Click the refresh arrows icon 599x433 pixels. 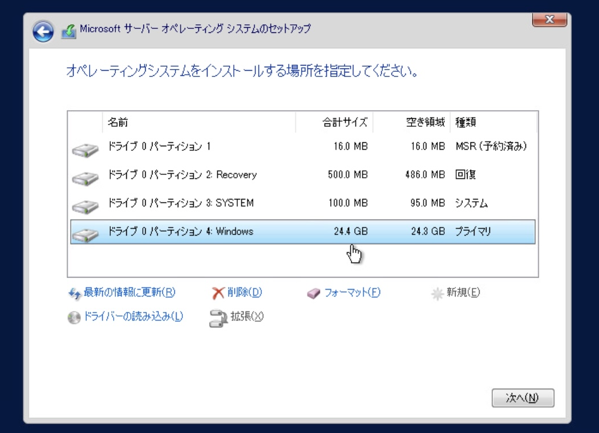tap(74, 294)
